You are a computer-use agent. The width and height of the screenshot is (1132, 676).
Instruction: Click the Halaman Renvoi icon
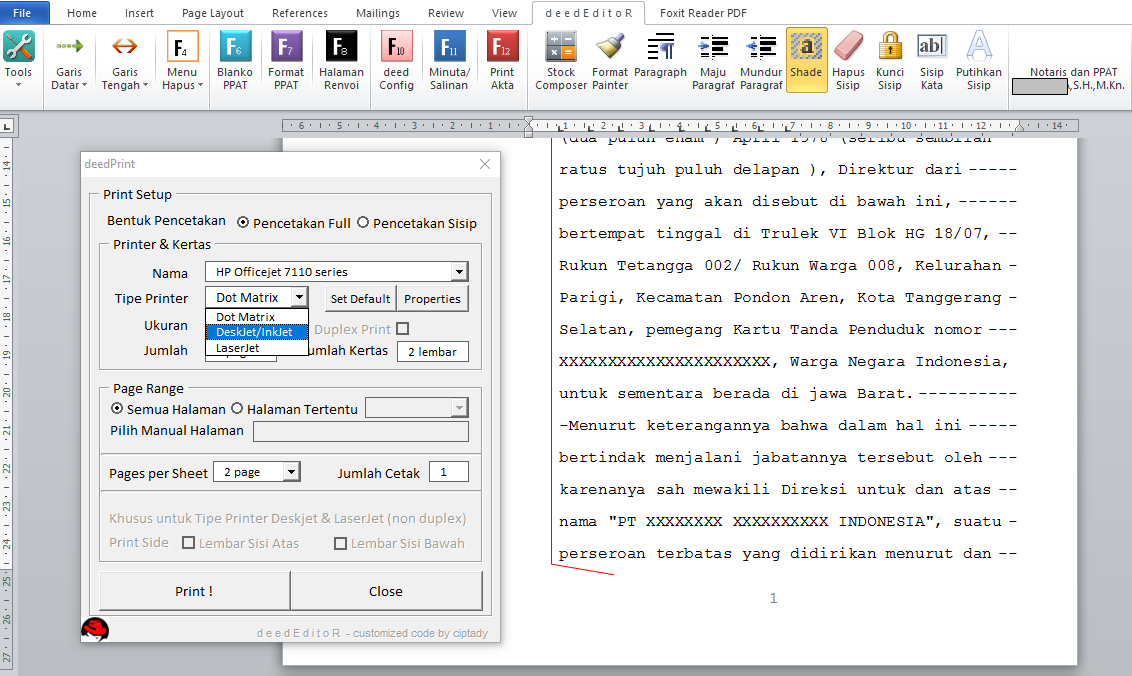tap(341, 58)
